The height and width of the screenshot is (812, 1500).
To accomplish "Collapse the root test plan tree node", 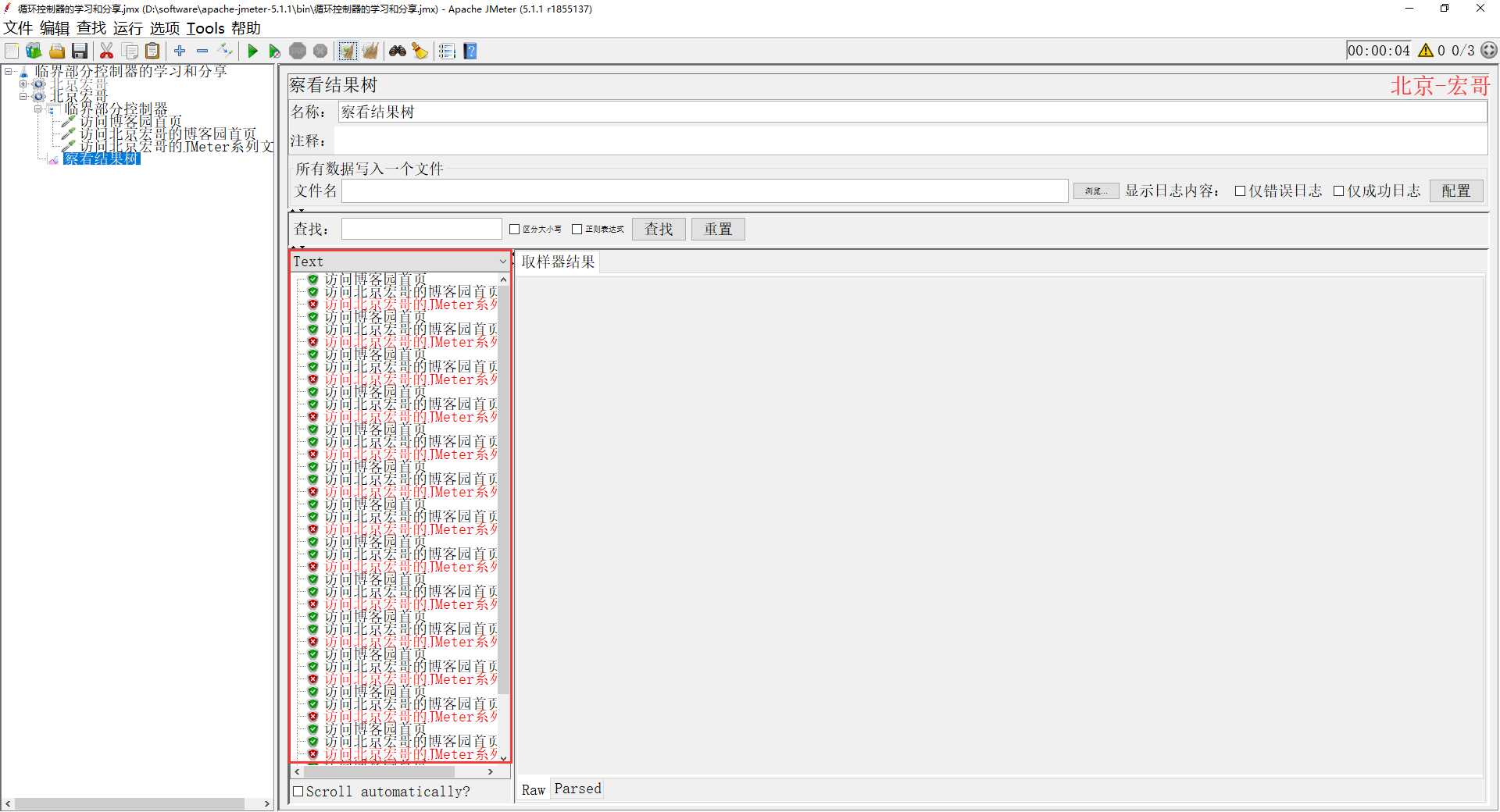I will click(x=8, y=72).
